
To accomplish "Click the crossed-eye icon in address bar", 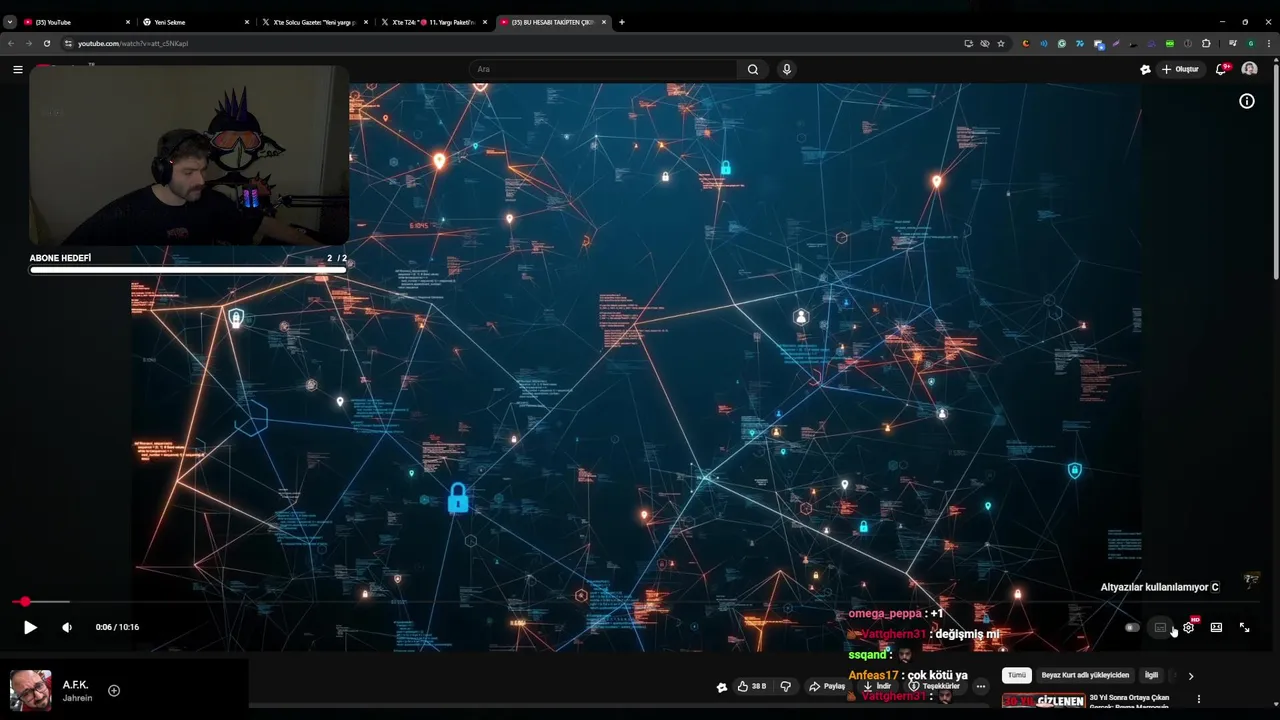I will 984,43.
